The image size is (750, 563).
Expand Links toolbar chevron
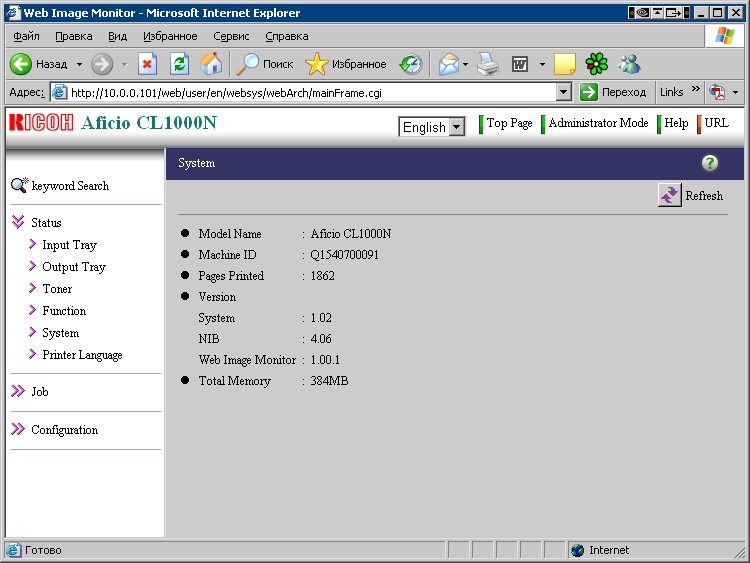695,88
